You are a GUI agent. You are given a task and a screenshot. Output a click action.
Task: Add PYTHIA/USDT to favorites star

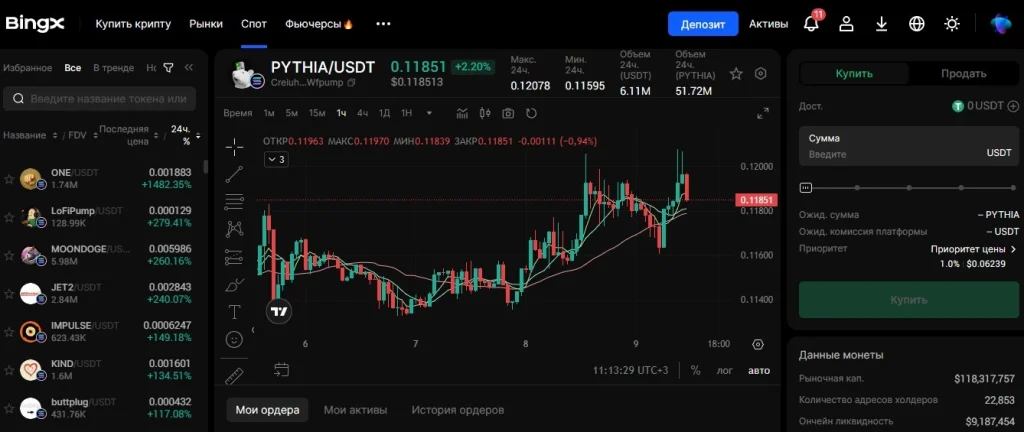click(736, 74)
